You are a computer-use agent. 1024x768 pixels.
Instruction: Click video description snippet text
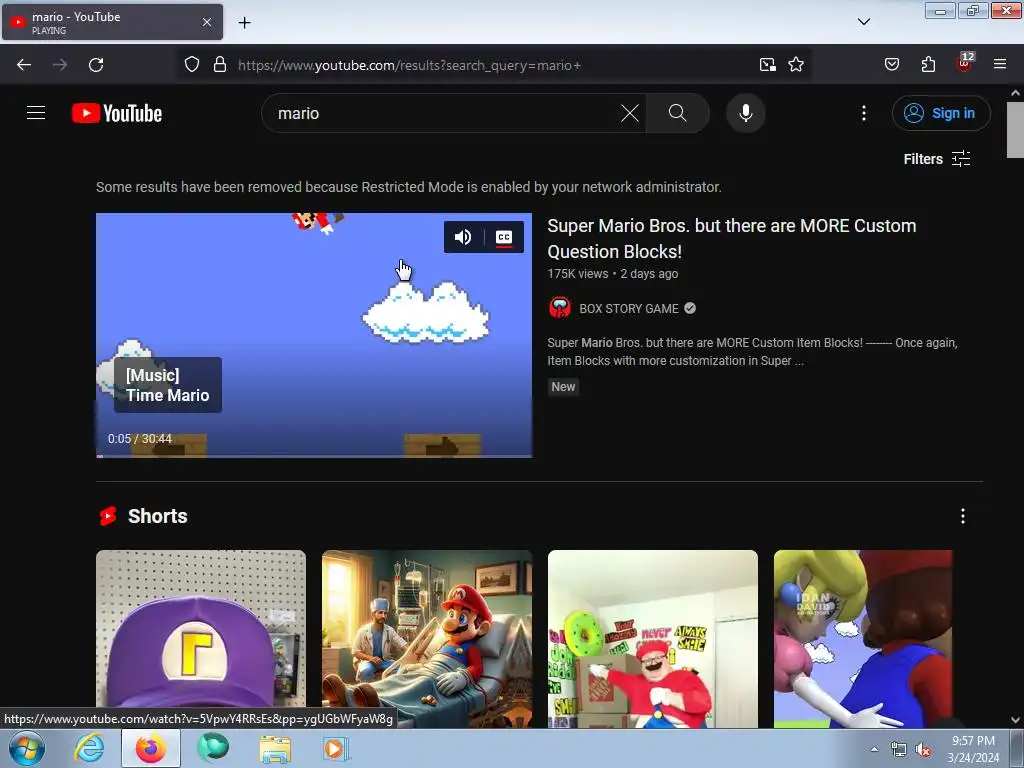(x=752, y=351)
